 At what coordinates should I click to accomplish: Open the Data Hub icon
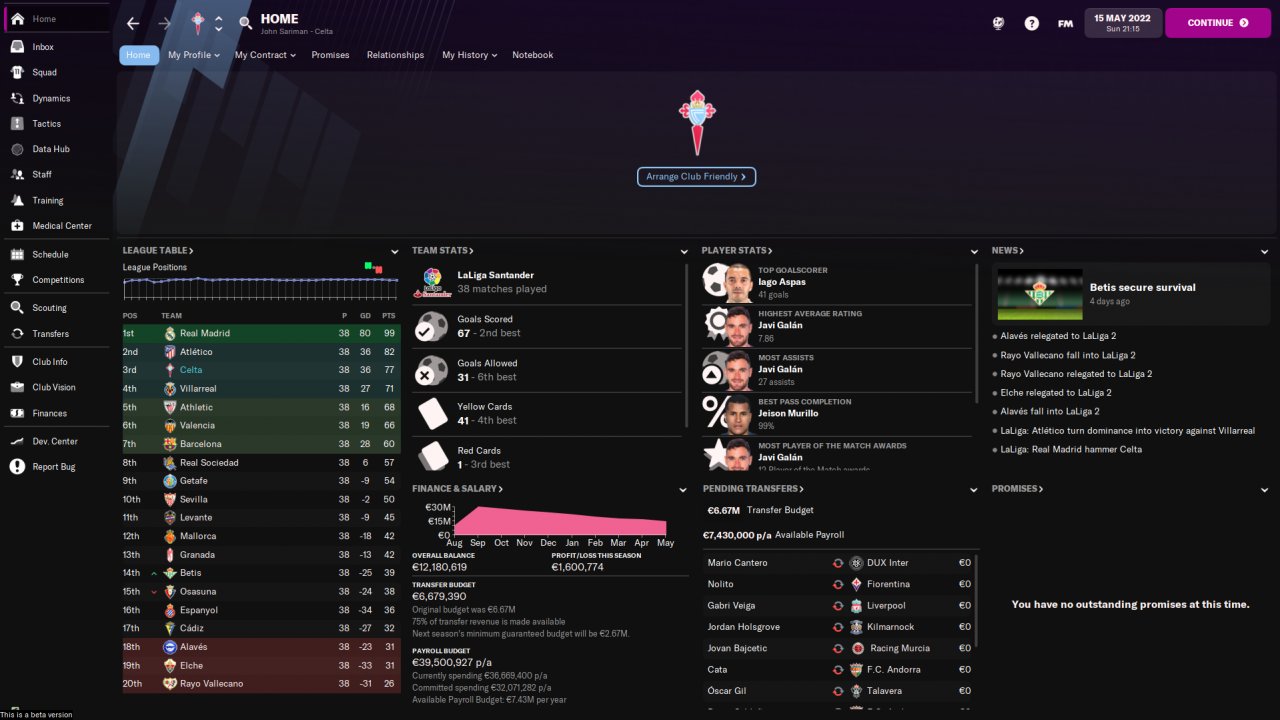pos(17,149)
